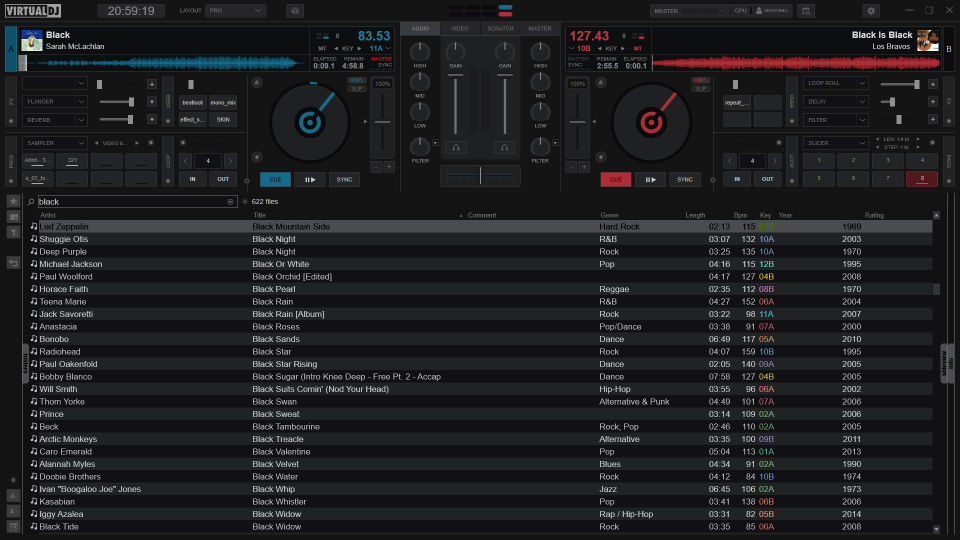Click right deck play/pause button
The image size is (960, 540).
coord(650,179)
